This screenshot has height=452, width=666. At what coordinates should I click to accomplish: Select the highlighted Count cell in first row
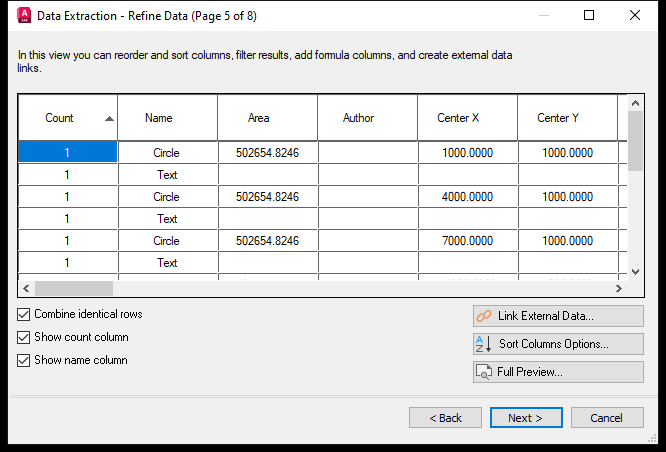68,153
